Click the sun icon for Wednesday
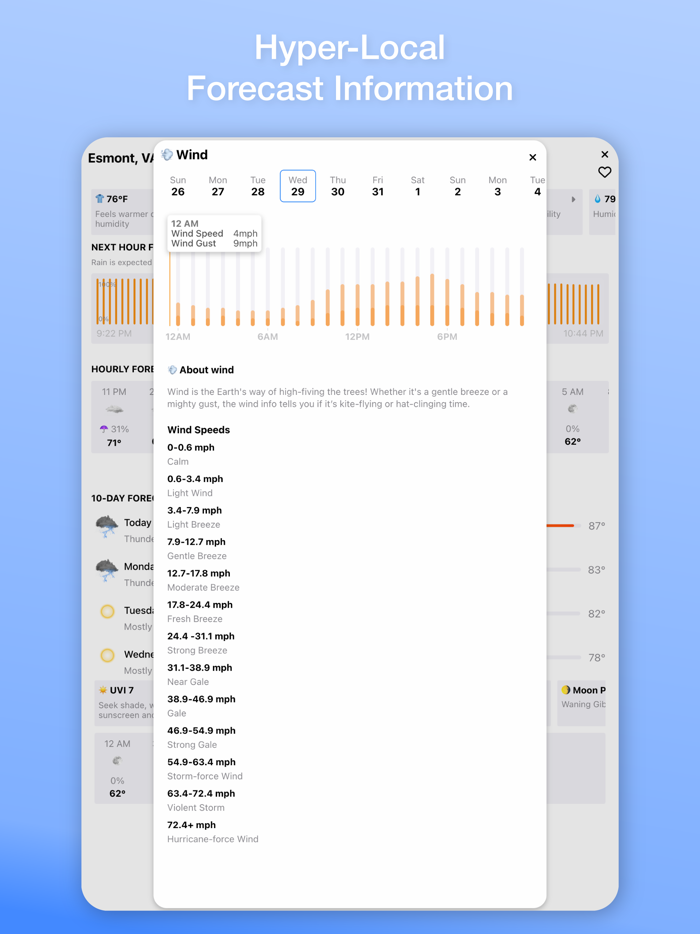 point(107,656)
